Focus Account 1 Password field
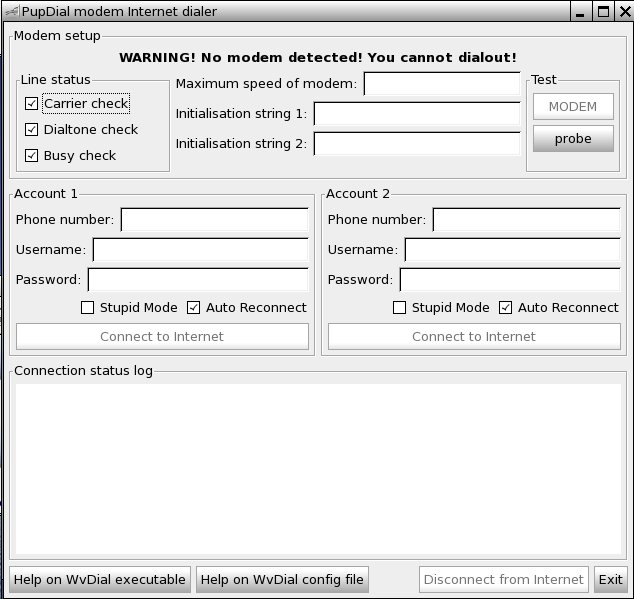 click(198, 280)
